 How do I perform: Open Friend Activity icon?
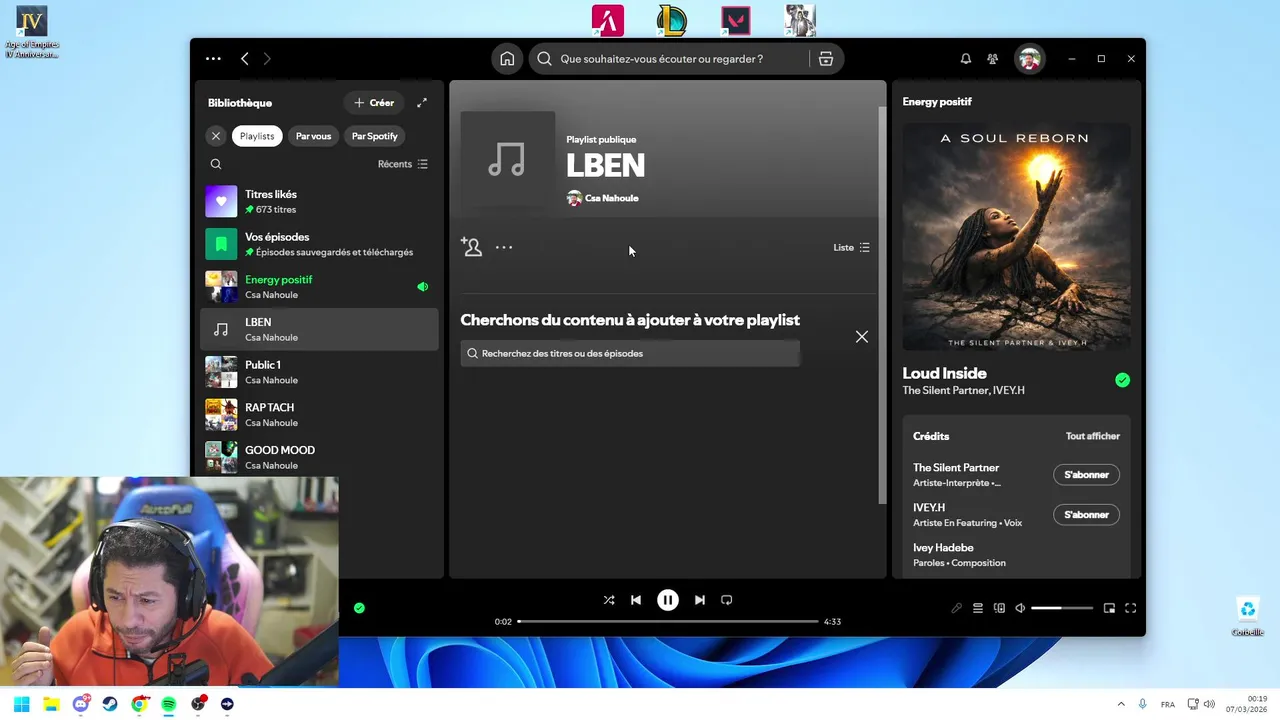tap(993, 59)
